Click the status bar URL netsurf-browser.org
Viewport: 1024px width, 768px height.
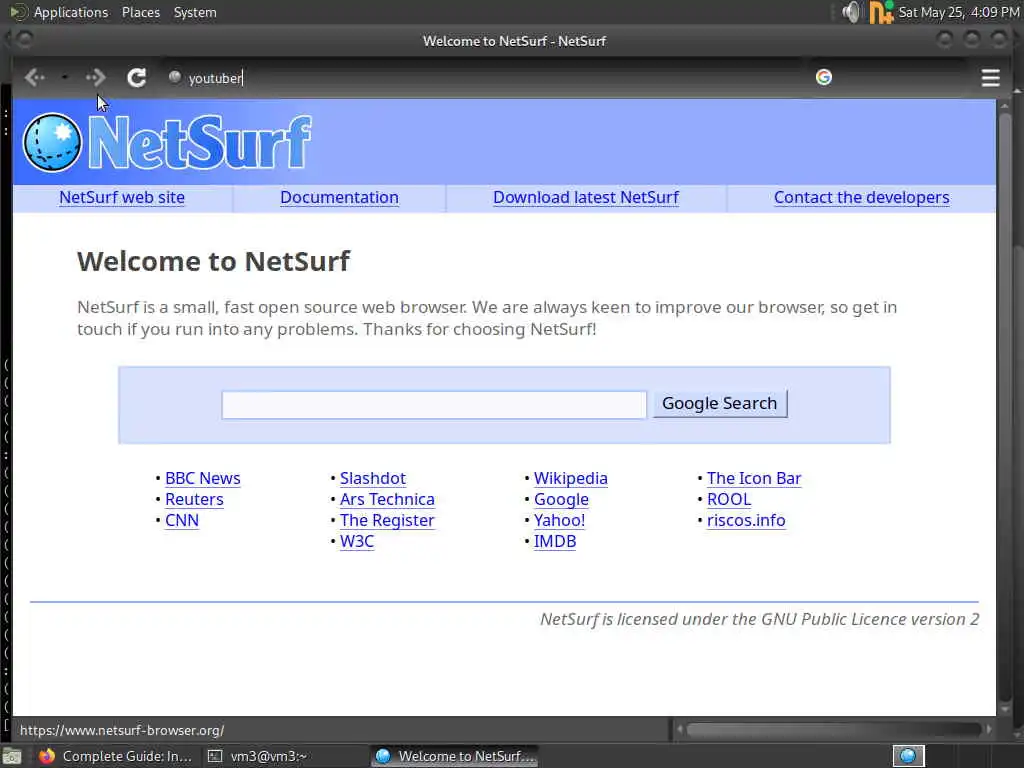click(122, 730)
